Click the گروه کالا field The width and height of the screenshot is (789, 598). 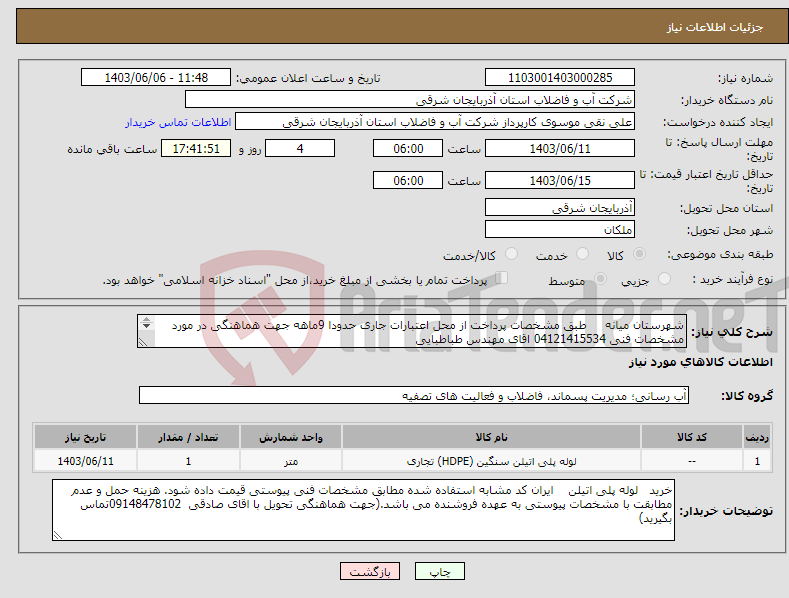point(414,396)
